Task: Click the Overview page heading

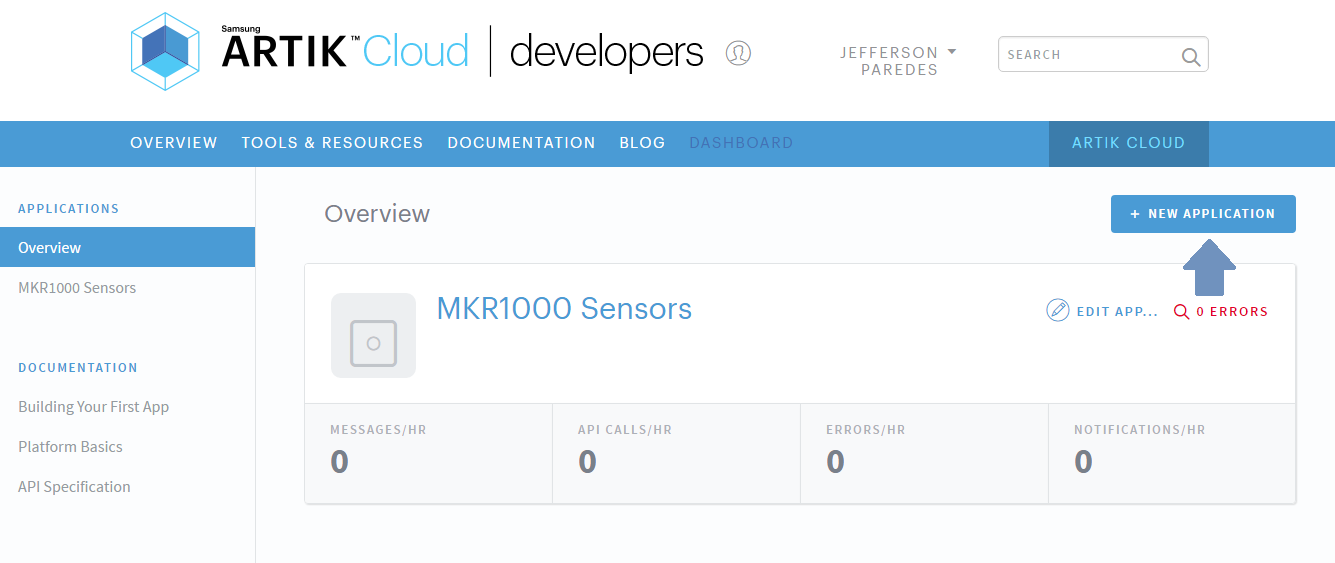Action: (377, 213)
